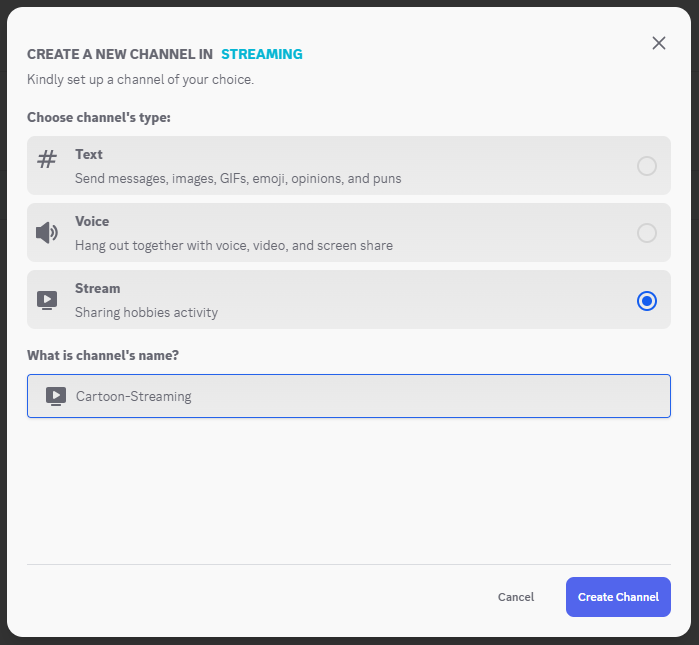This screenshot has width=699, height=645.
Task: Click the 'Choose channel's type:' heading
Action: coord(99,118)
